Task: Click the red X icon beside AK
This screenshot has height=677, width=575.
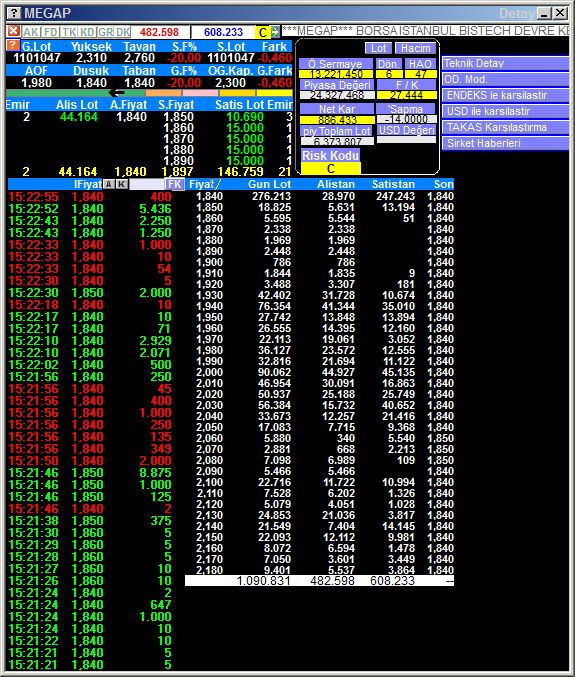Action: tap(13, 31)
